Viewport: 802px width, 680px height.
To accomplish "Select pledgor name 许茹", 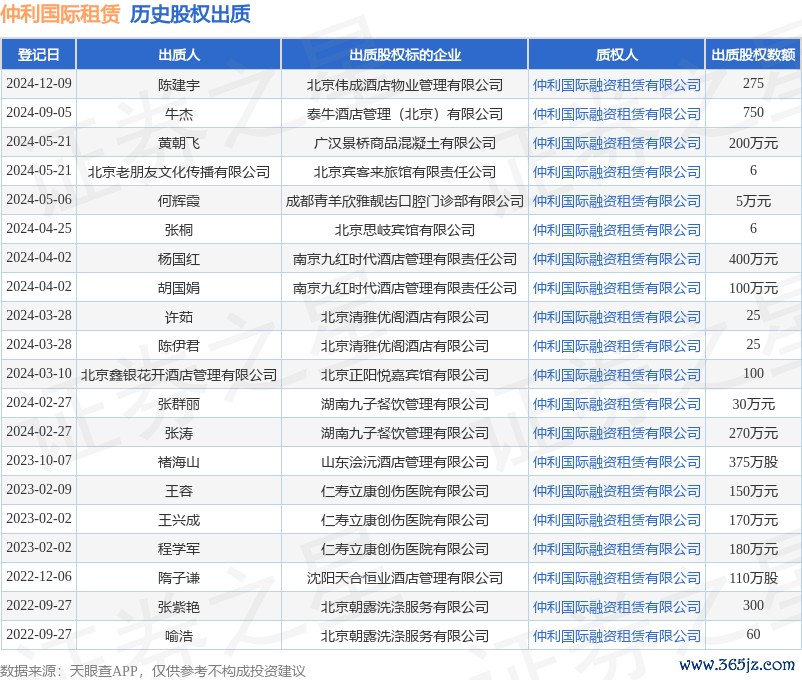I will 179,317.
